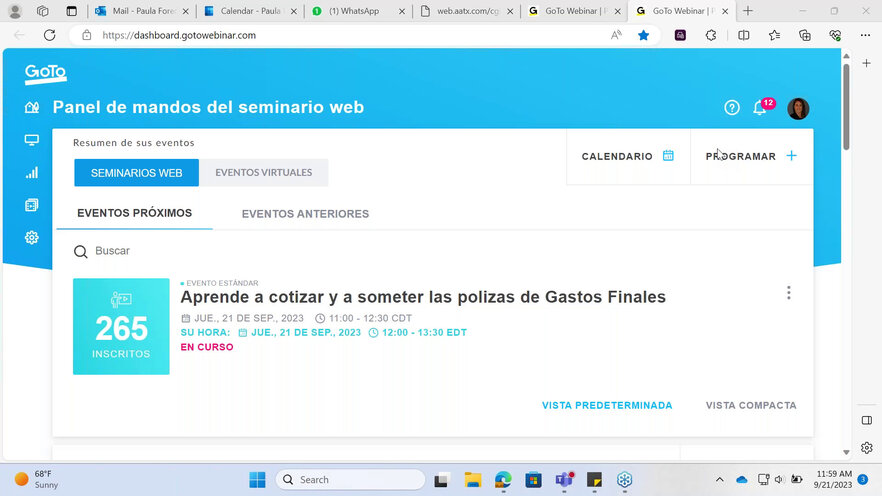The image size is (882, 496).
Task: Open Microsoft Teams from the taskbar
Action: (x=564, y=480)
